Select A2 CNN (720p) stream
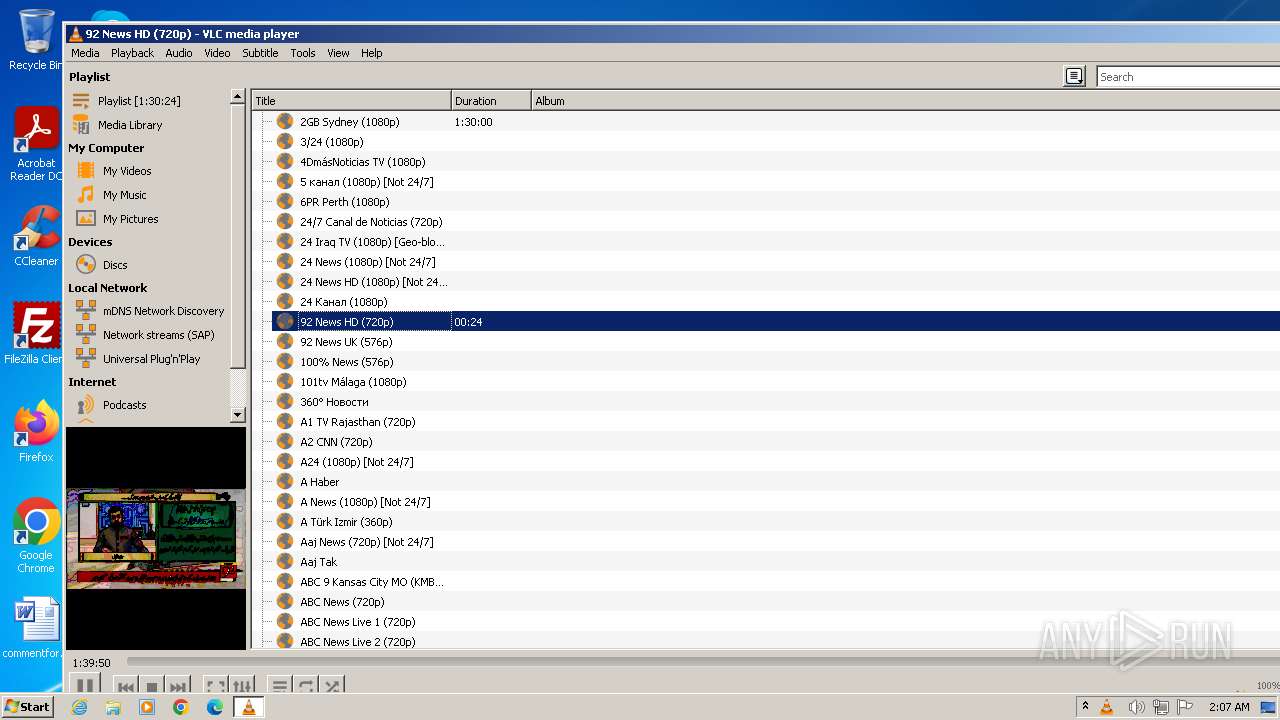Screen dimensions: 1280x720 click(x=336, y=442)
